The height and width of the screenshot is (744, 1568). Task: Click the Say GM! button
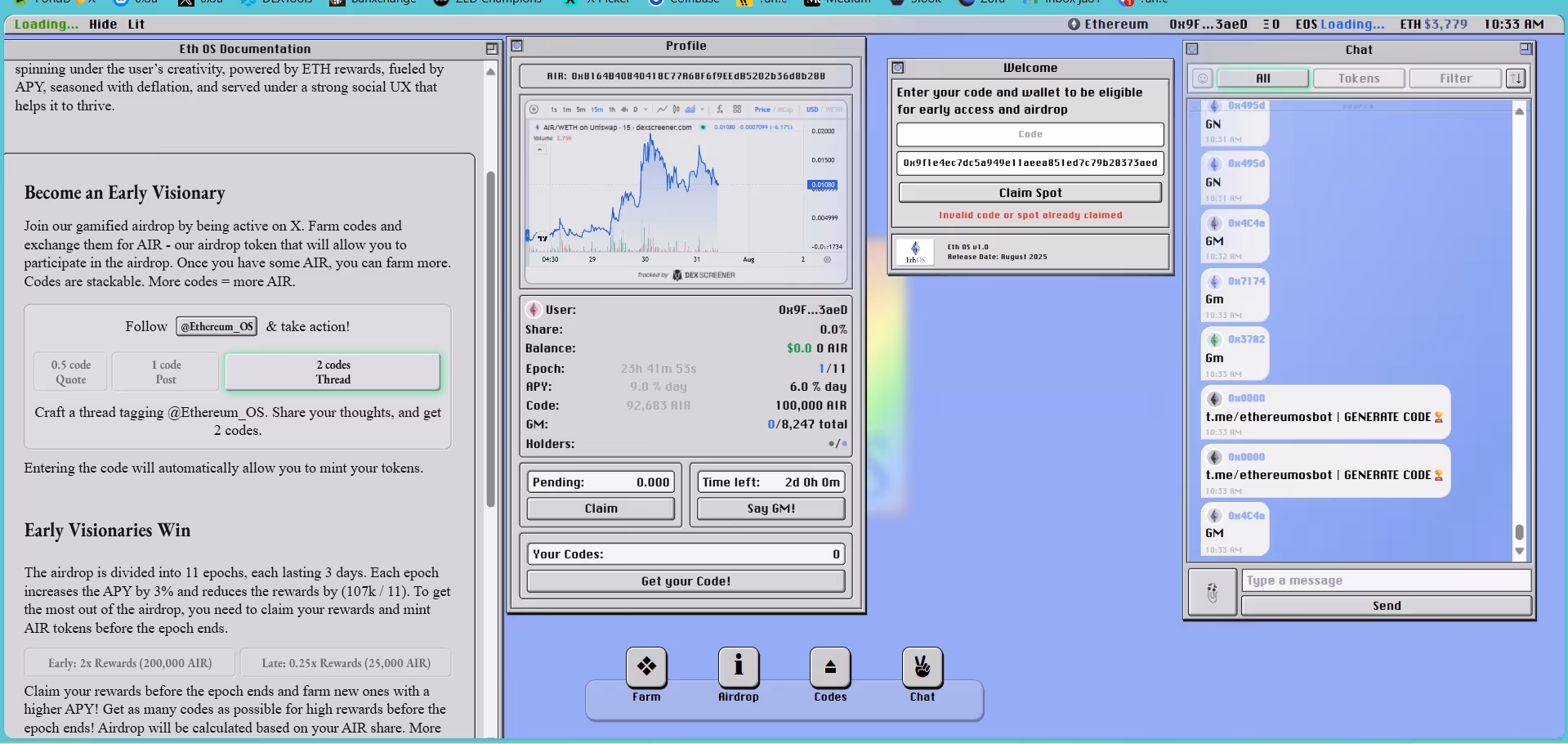(x=771, y=509)
